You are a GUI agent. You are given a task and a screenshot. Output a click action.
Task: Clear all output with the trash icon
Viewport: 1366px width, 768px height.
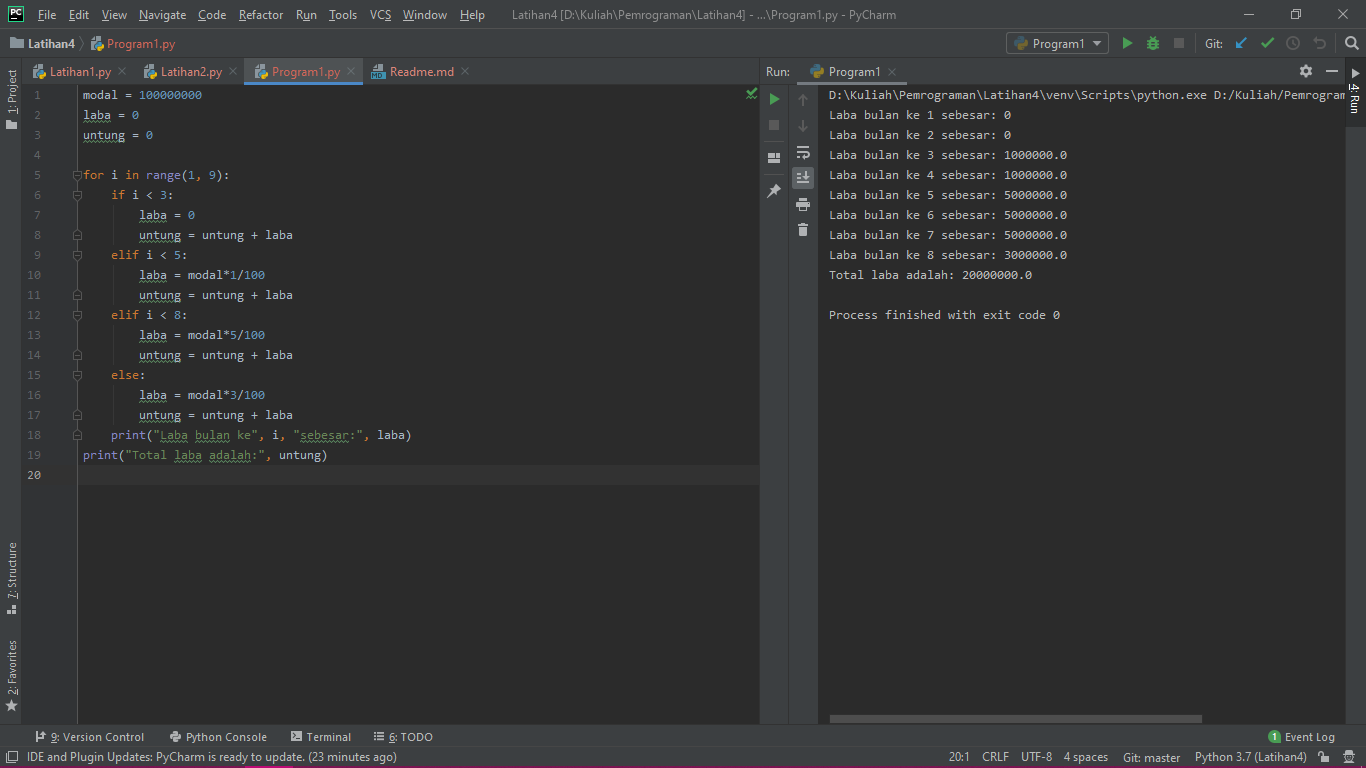pyautogui.click(x=803, y=229)
